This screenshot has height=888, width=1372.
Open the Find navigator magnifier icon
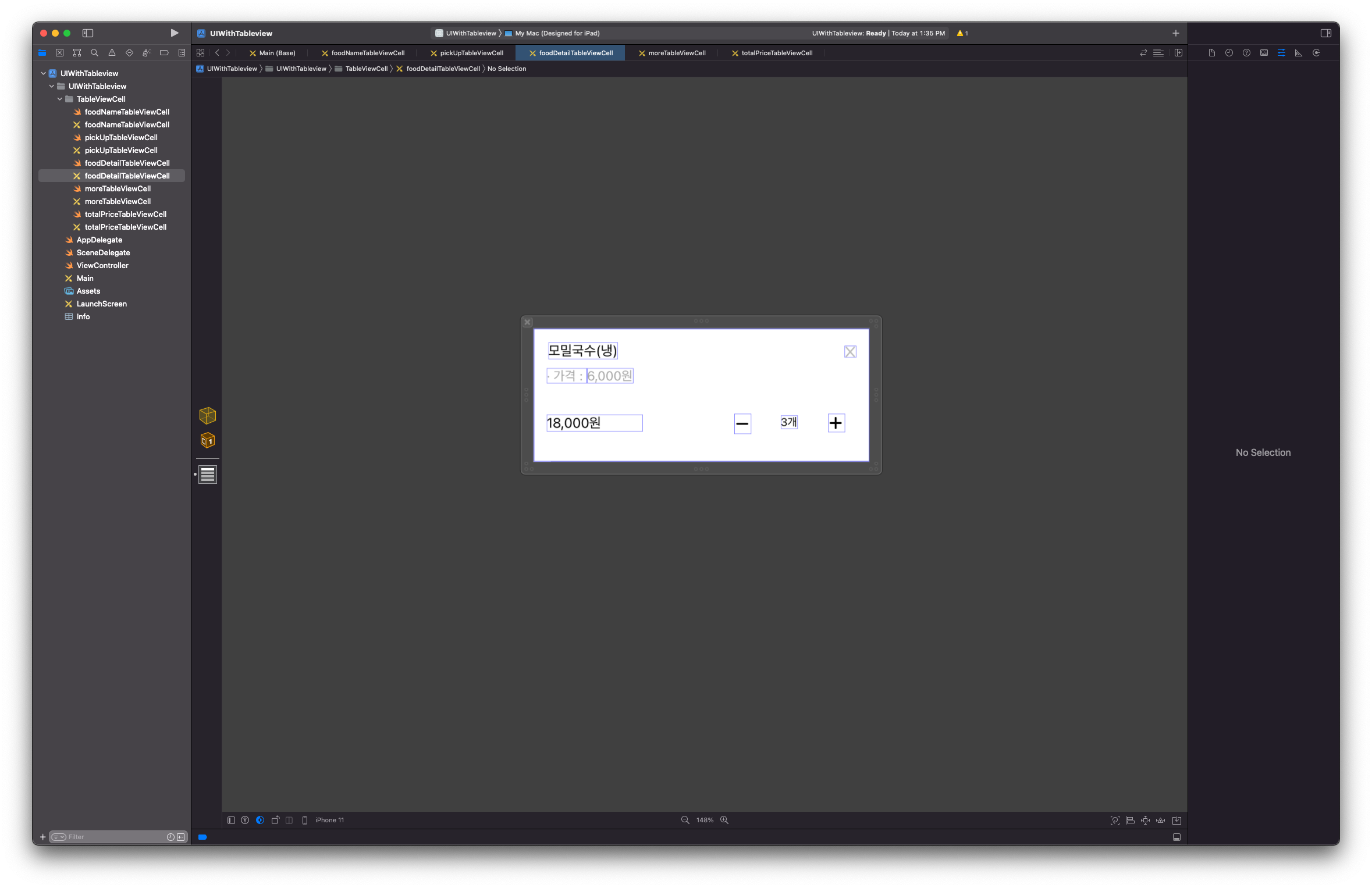(x=94, y=53)
